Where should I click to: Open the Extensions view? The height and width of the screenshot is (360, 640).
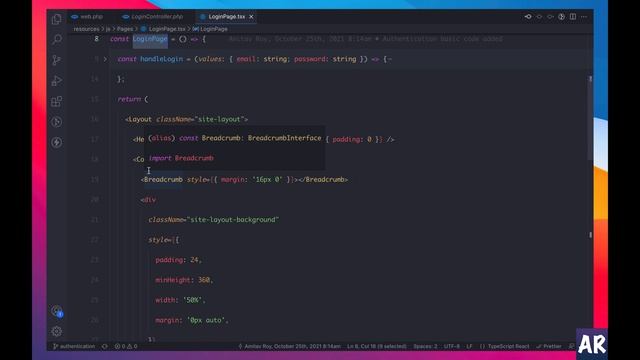point(57,101)
